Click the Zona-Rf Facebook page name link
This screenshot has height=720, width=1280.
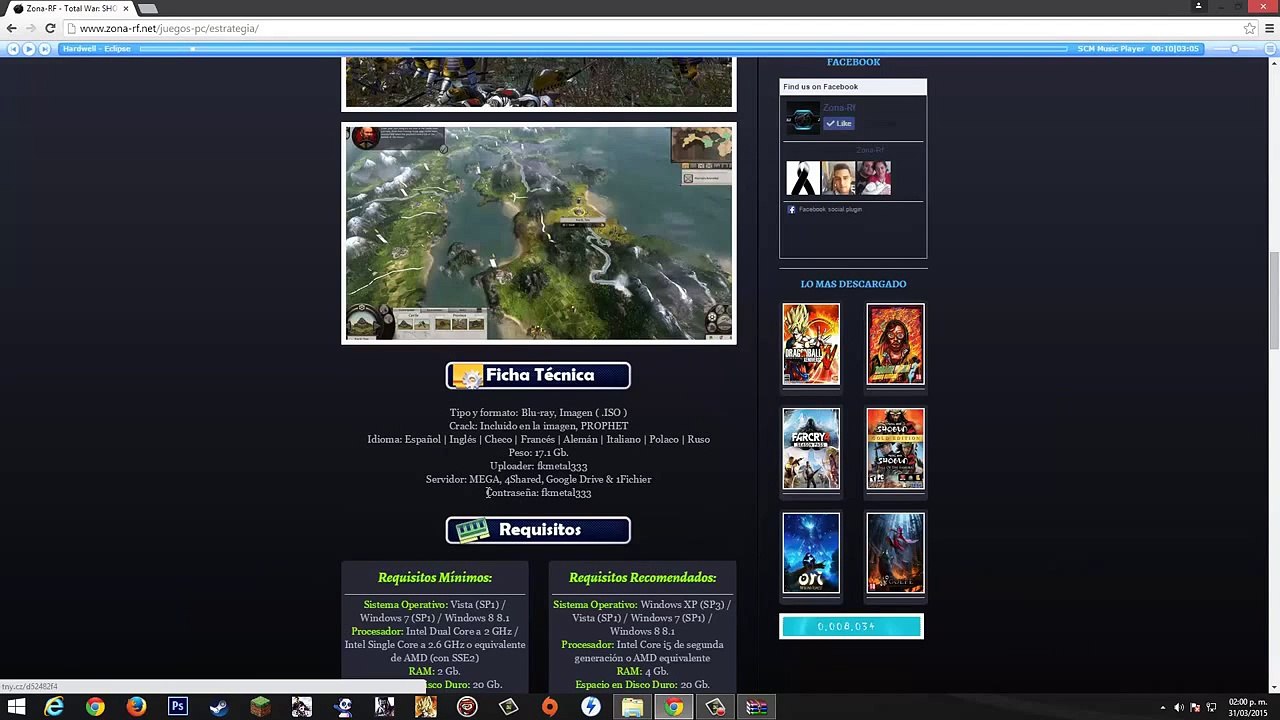[839, 108]
